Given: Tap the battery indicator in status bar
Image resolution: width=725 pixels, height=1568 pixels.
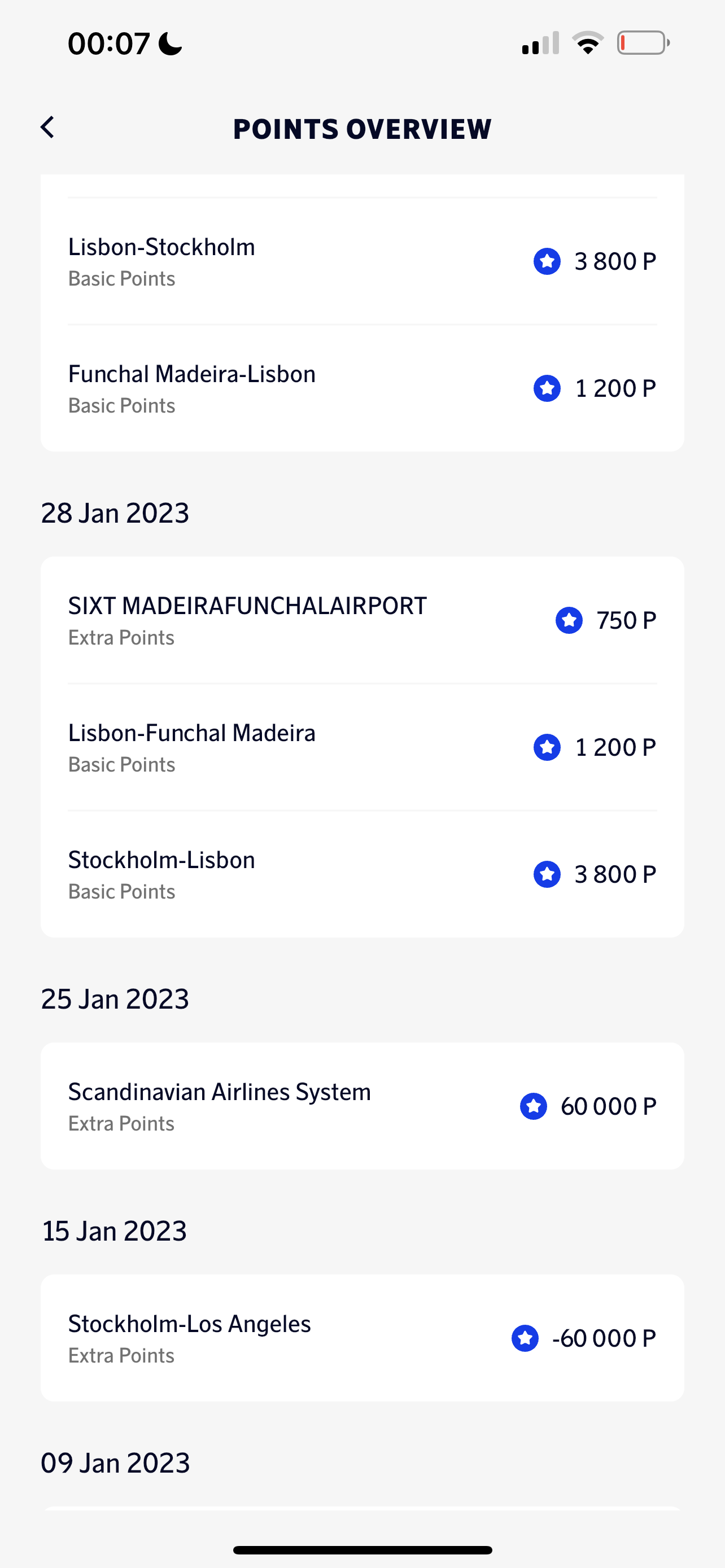Looking at the screenshot, I should coord(643,43).
